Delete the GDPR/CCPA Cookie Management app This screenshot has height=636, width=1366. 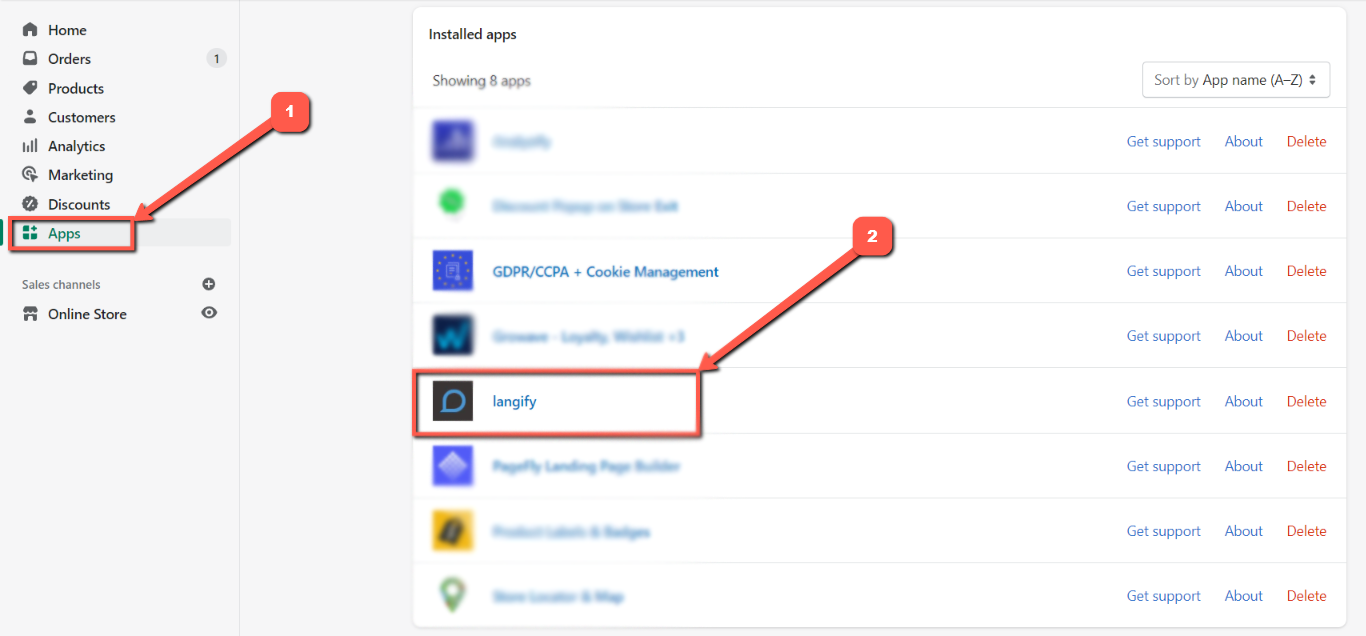(x=1307, y=271)
